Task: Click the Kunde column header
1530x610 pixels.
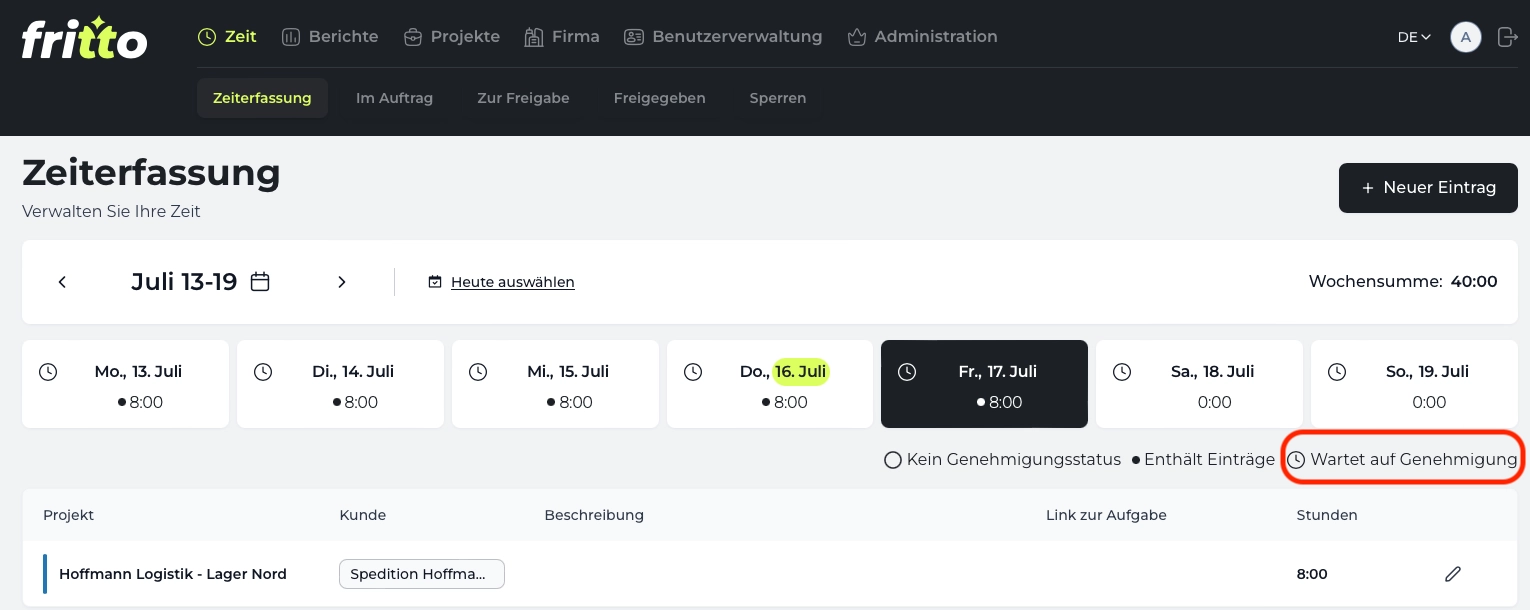Action: (363, 515)
